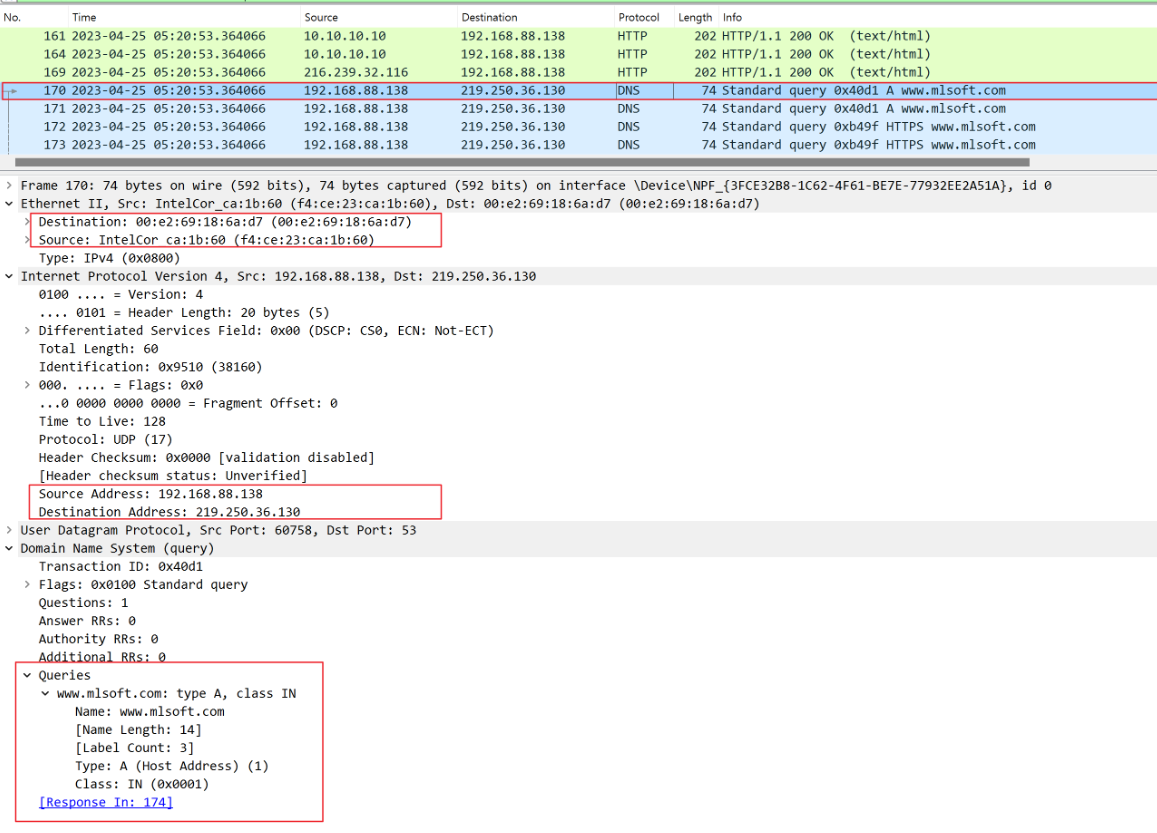The height and width of the screenshot is (833, 1157).
Task: Select the Questions: 1 field
Action: (x=83, y=603)
